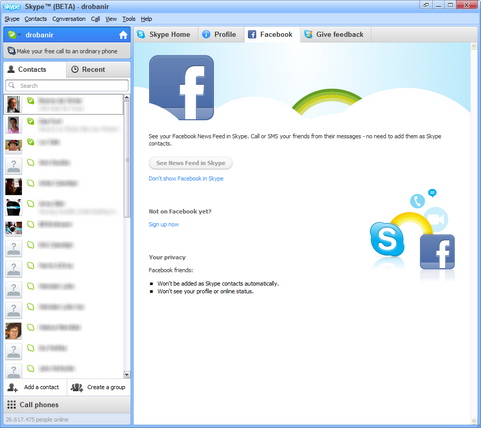Click the black cartoon avatar contact
481x428 pixels.
14,207
